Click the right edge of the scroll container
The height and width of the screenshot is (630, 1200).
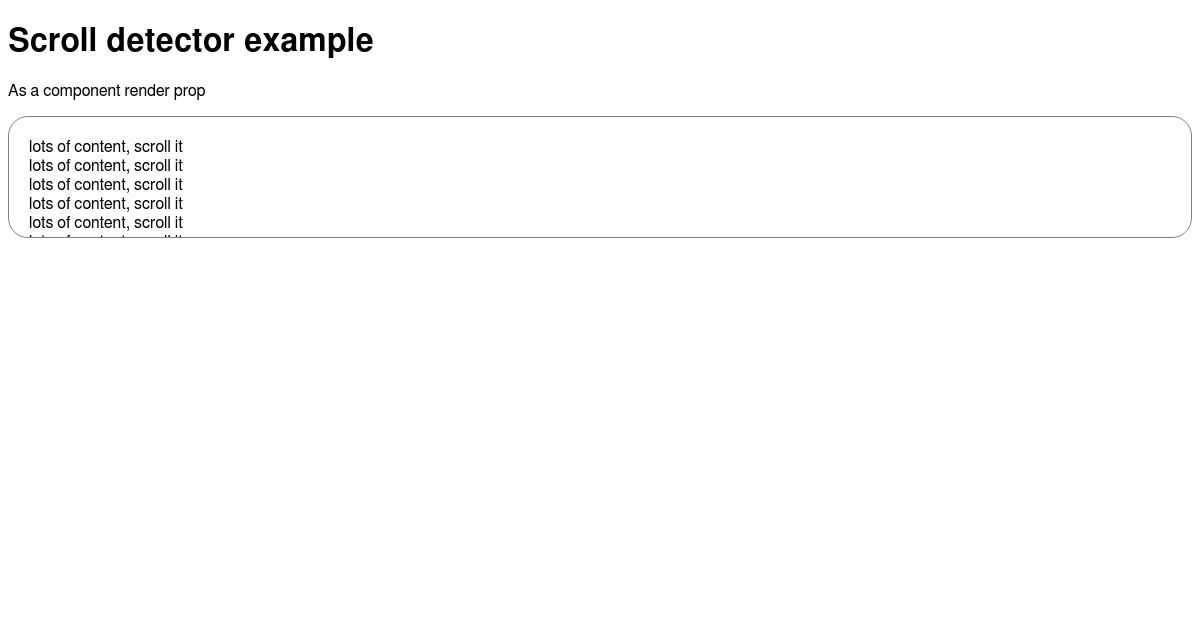[x=1191, y=177]
